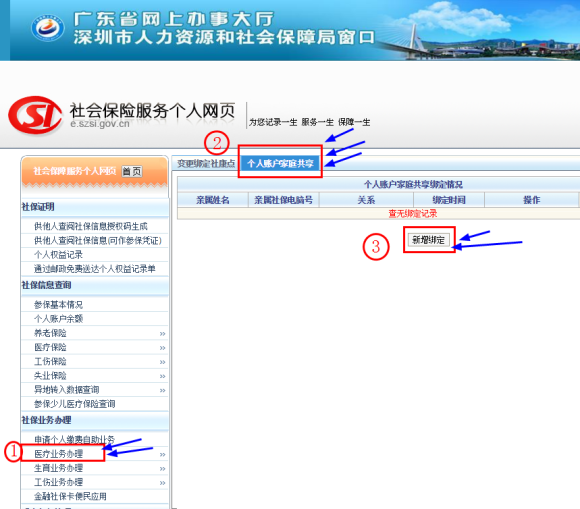Click the 个人账户家庭共享绑定情况 table title
Image resolution: width=580 pixels, height=509 pixels.
tap(413, 184)
